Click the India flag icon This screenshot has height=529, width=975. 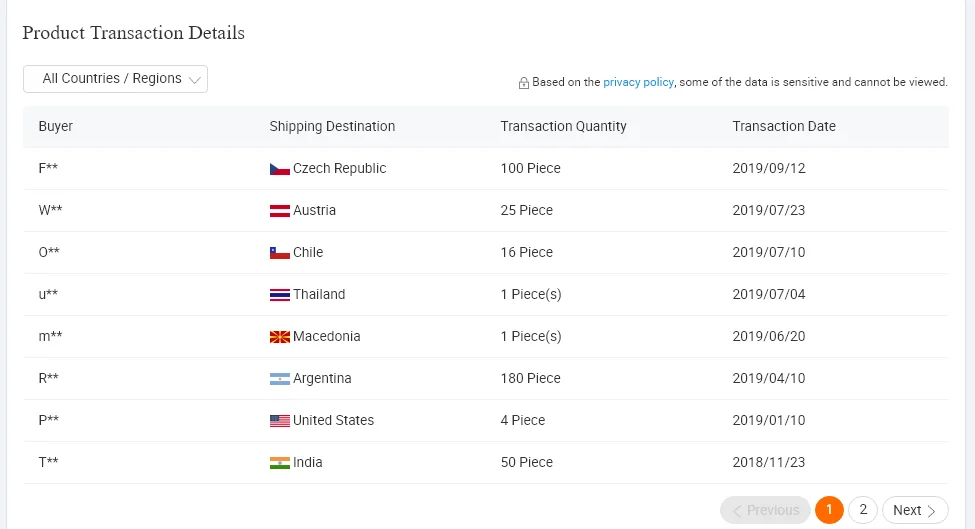(x=279, y=462)
